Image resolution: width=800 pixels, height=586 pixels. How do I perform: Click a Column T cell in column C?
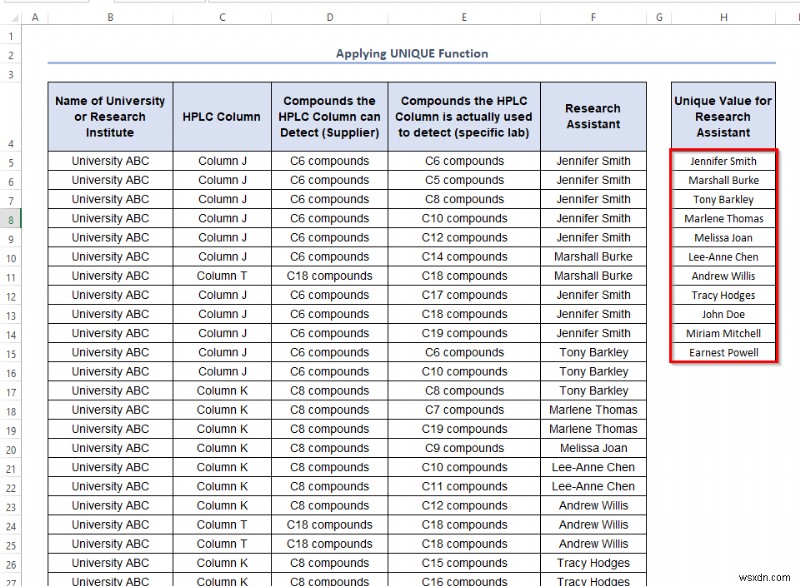(x=222, y=276)
